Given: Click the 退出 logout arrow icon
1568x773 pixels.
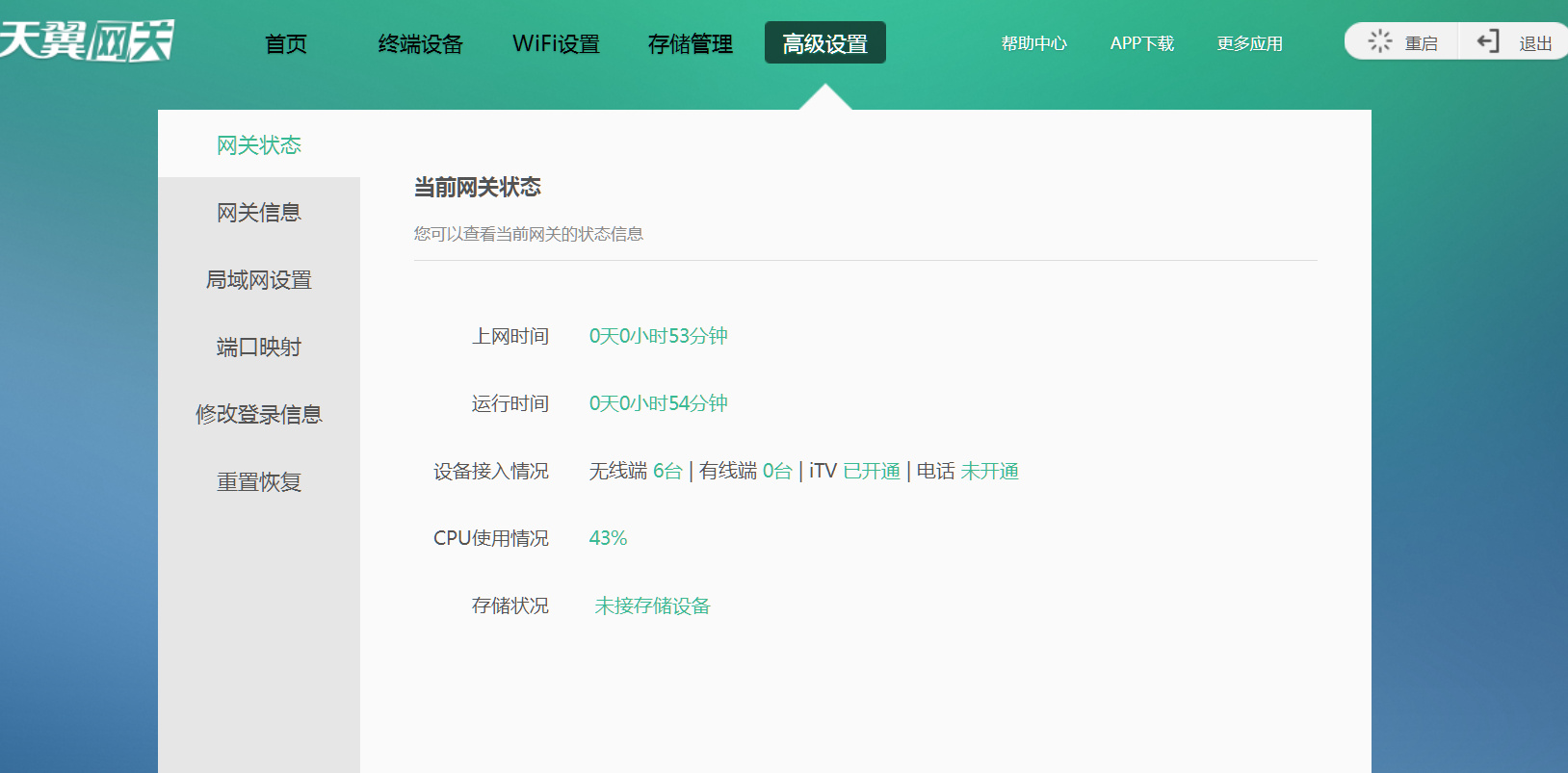Looking at the screenshot, I should click(x=1488, y=41).
